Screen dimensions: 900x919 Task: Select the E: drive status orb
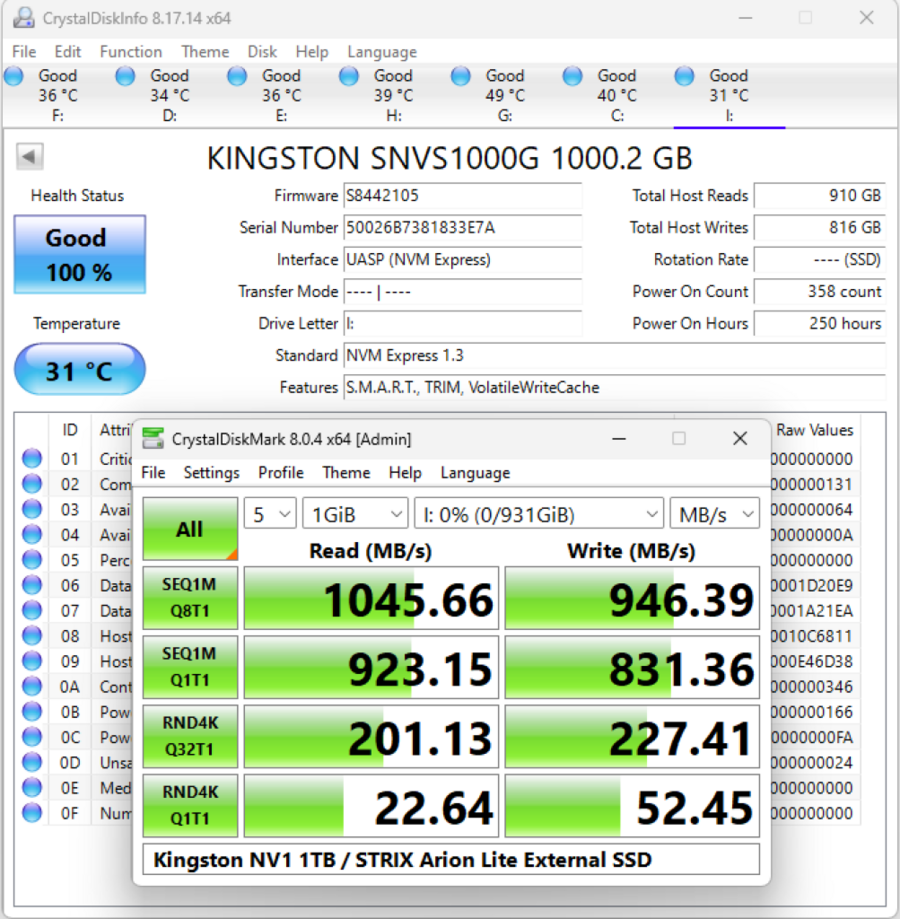pos(237,76)
